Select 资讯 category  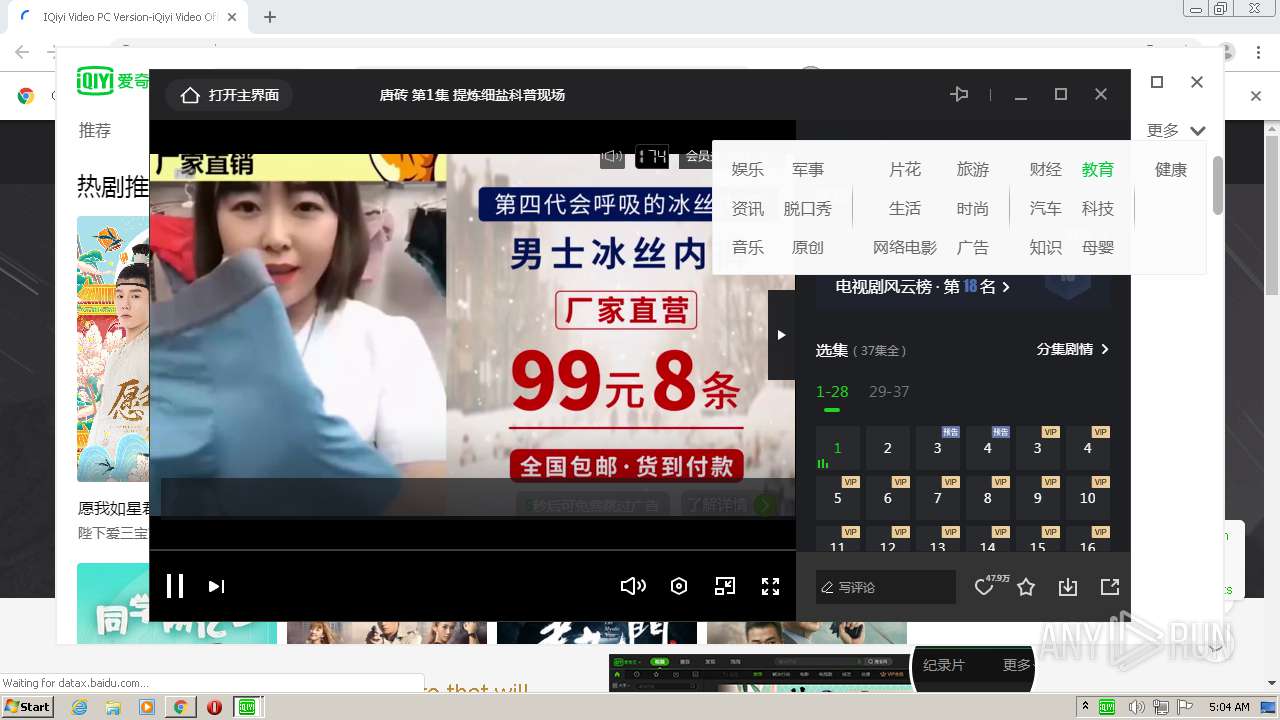coord(748,209)
